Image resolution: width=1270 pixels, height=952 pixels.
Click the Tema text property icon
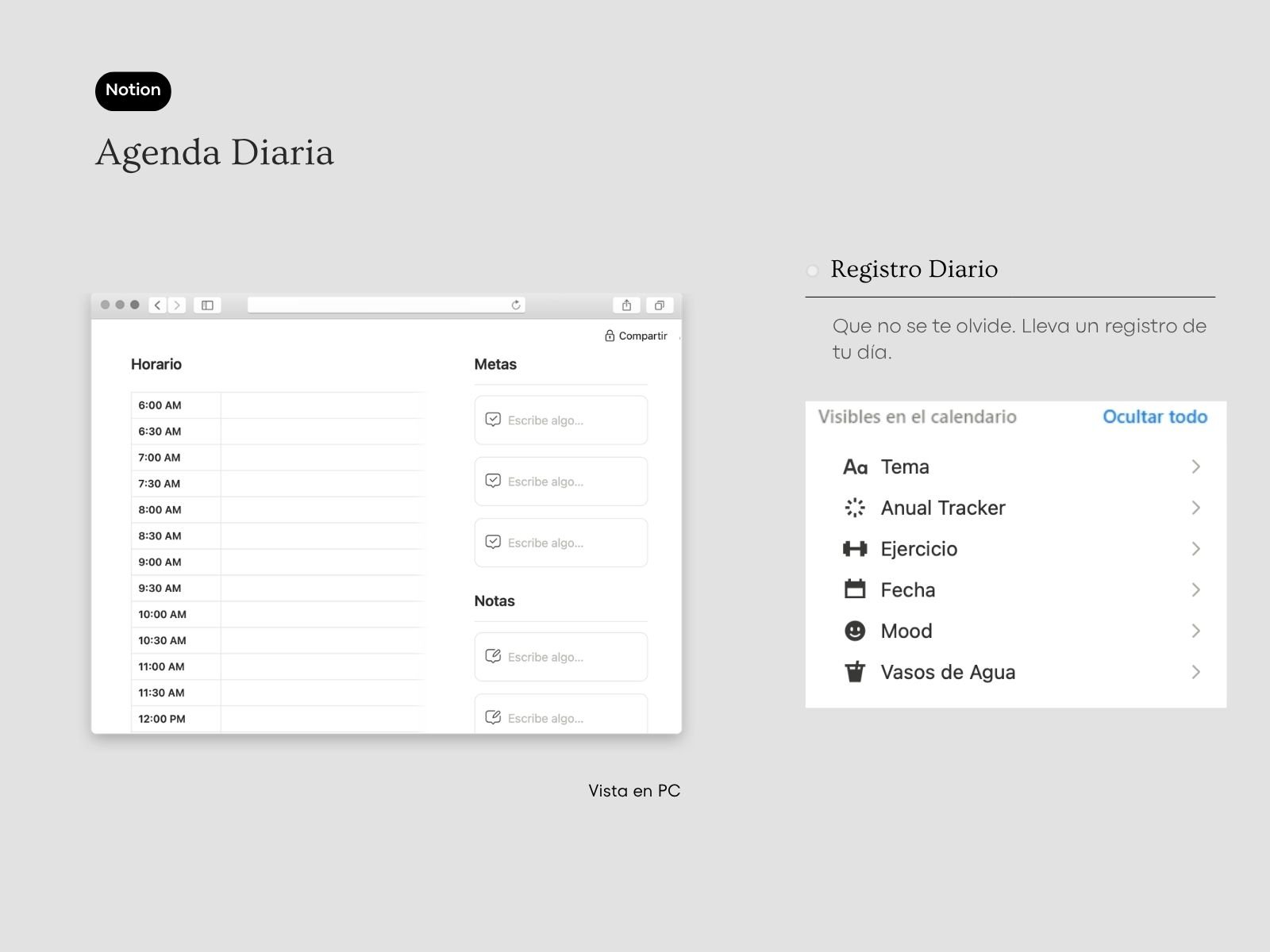click(x=855, y=467)
